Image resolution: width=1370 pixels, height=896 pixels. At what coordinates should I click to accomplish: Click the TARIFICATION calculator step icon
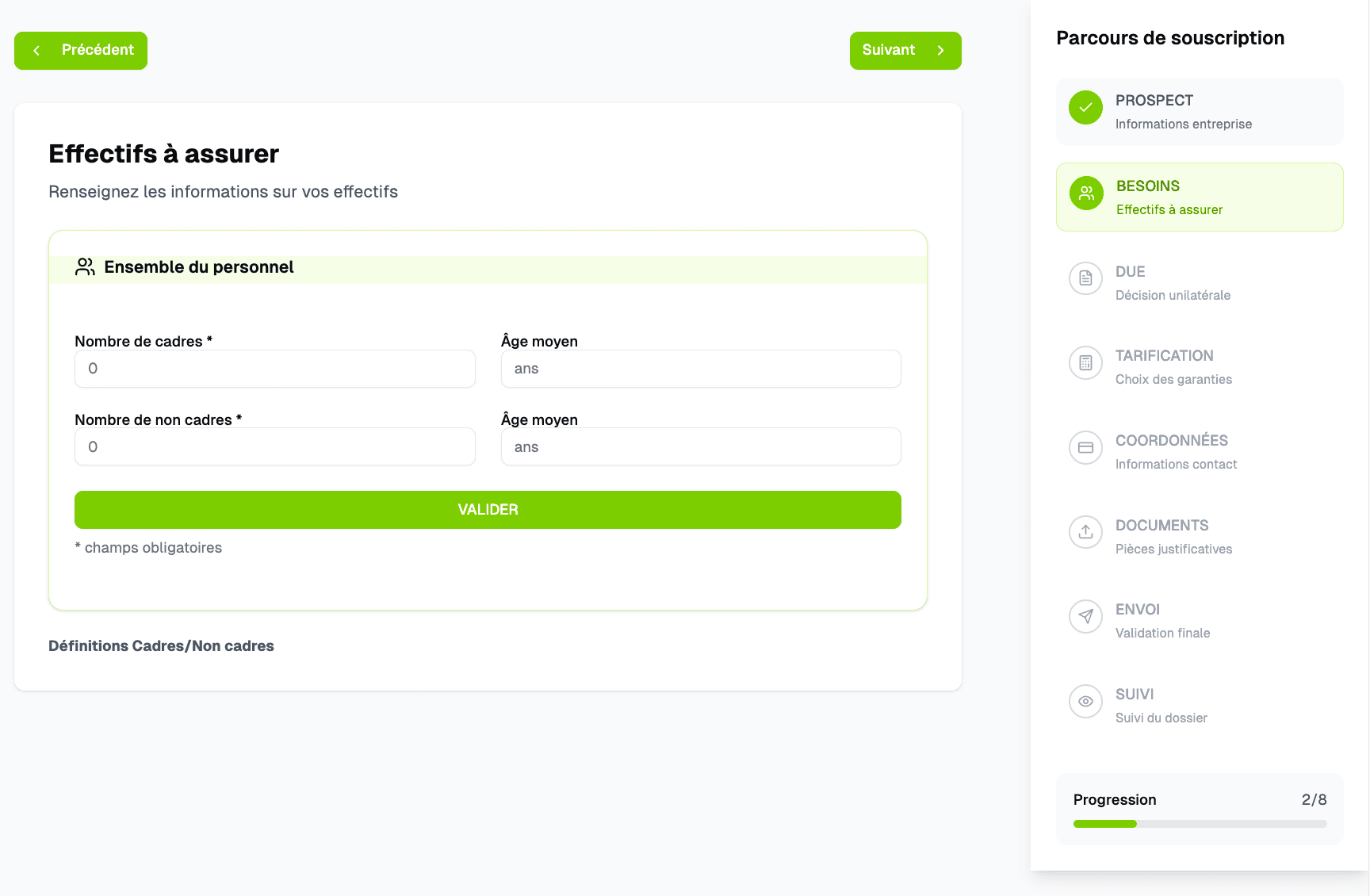tap(1085, 363)
